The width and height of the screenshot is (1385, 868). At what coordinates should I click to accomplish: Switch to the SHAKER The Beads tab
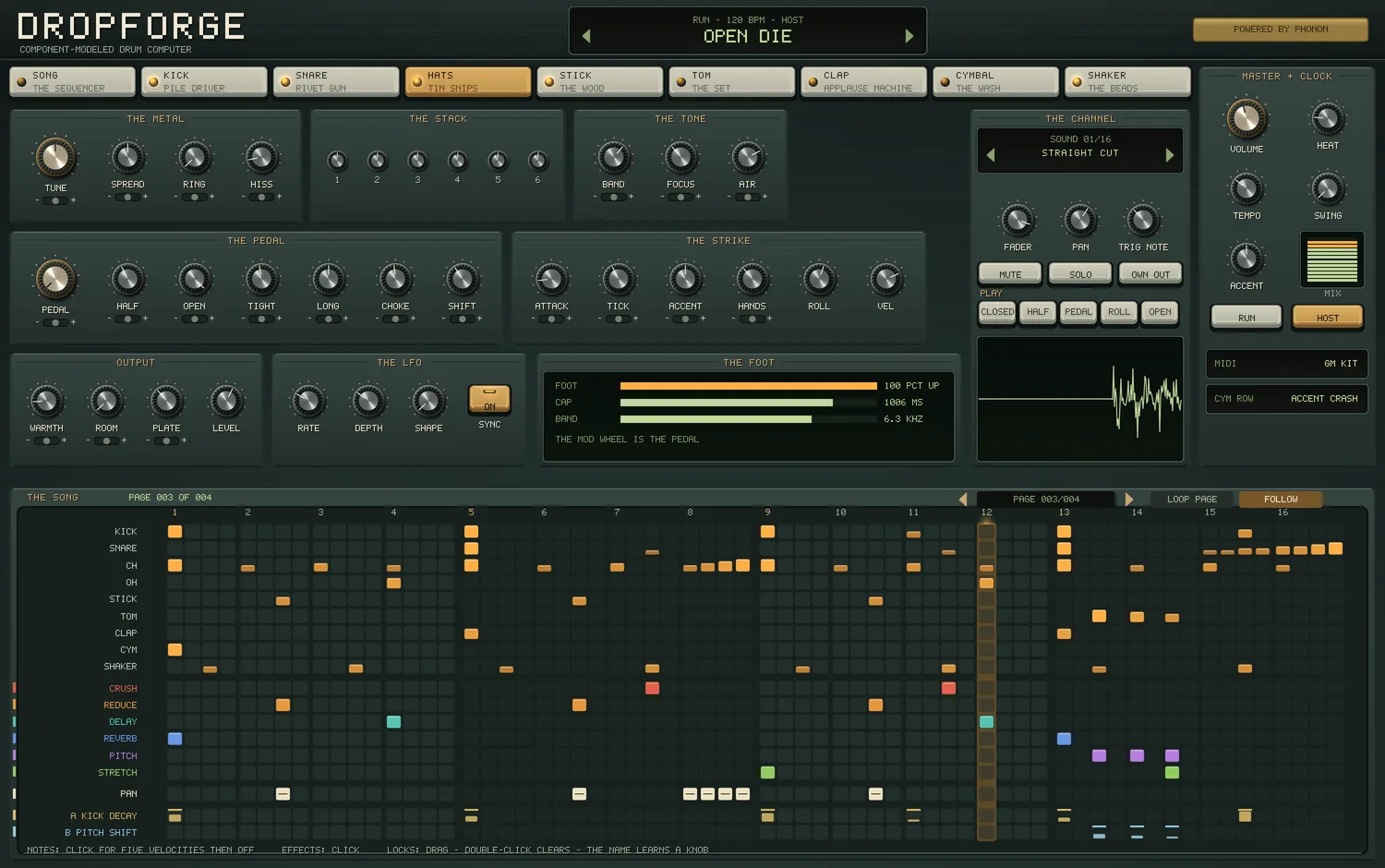[1127, 81]
